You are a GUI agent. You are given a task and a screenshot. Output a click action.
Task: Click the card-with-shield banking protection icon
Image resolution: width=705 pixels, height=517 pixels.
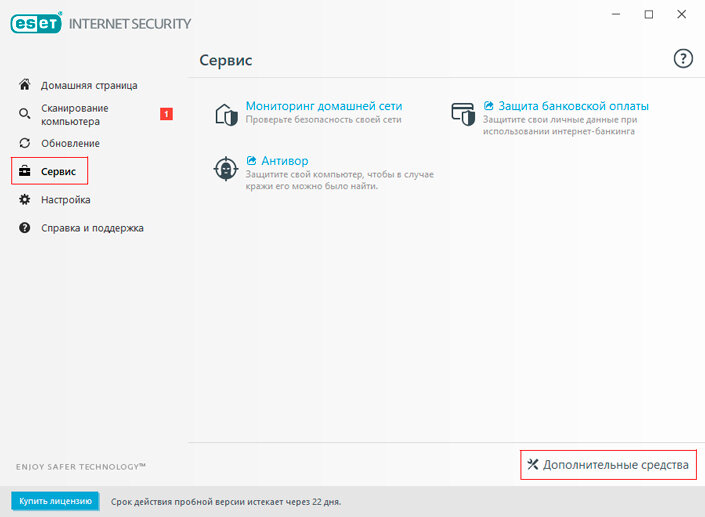click(463, 114)
